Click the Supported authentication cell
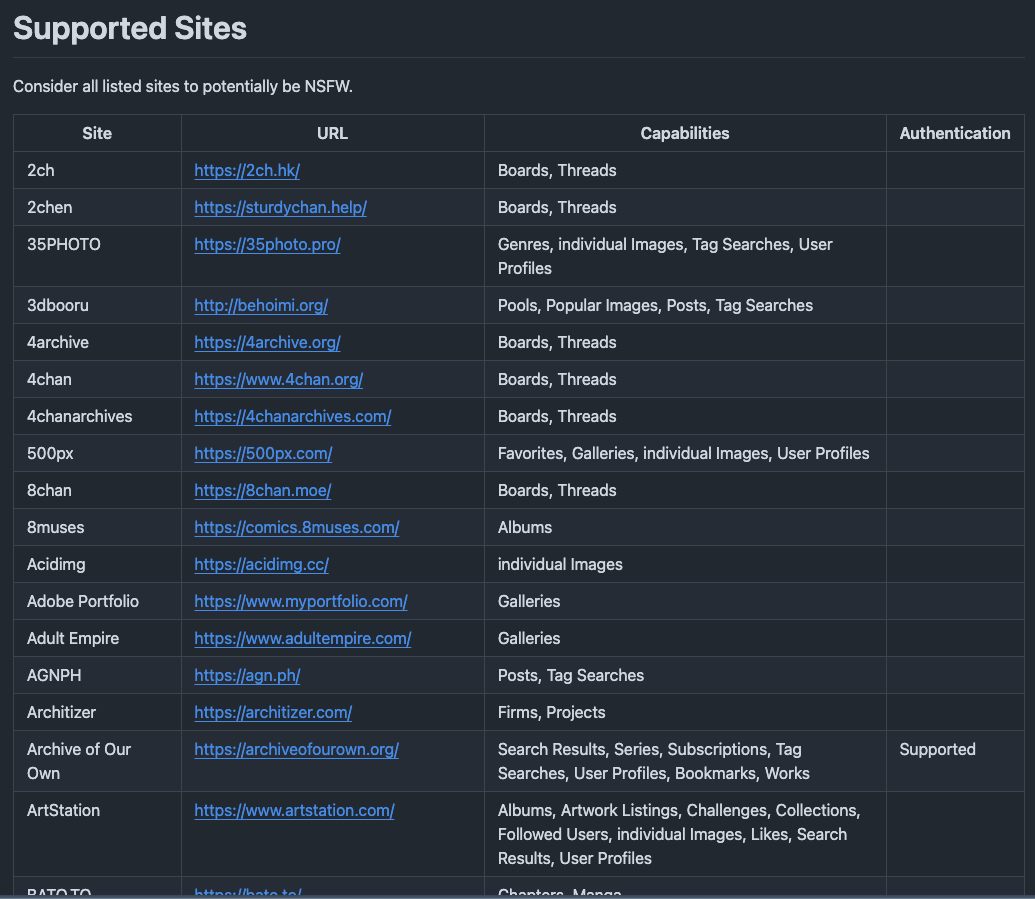Viewport: 1035px width, 899px height. click(x=955, y=761)
